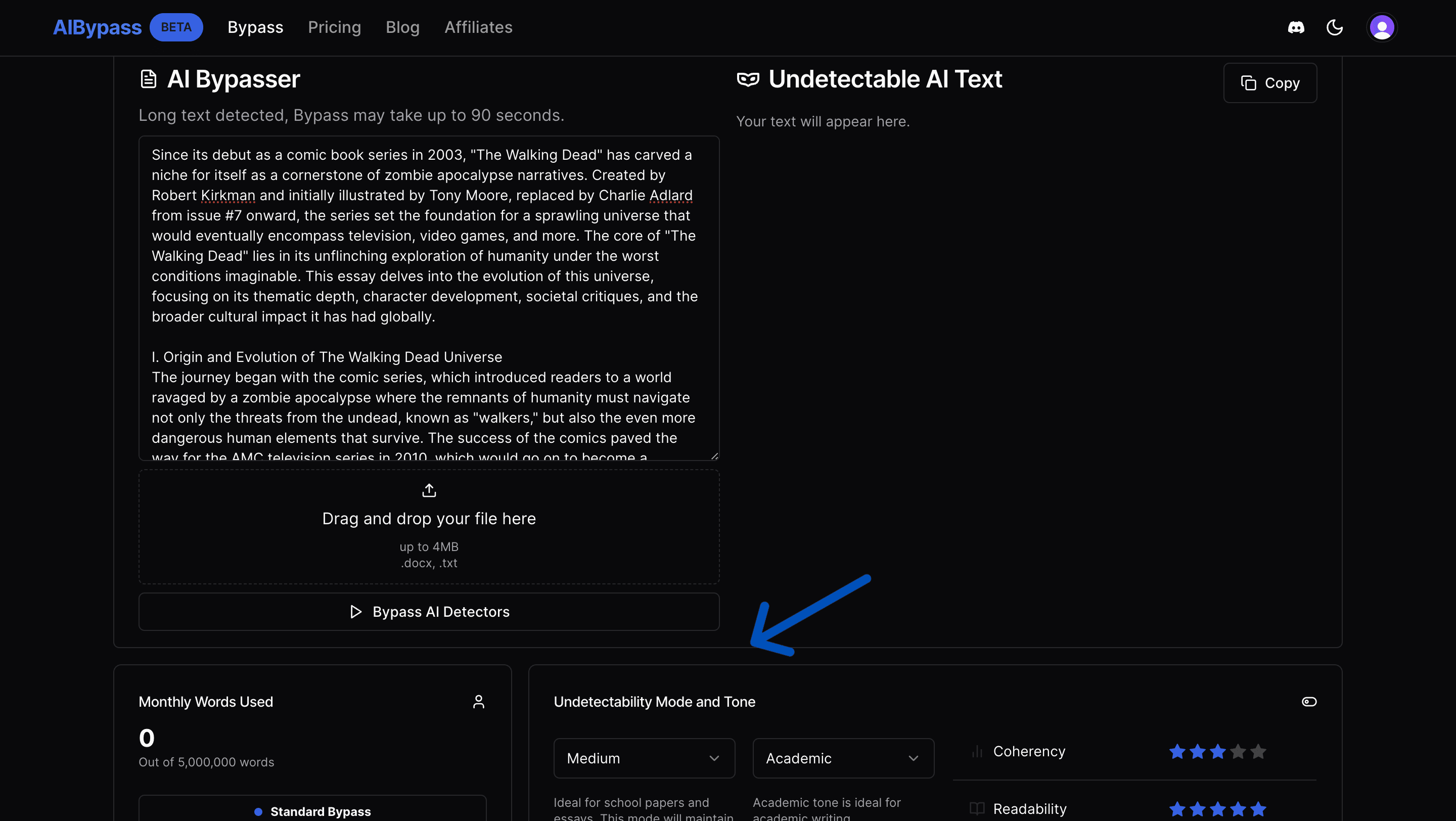Open the Discord icon link
1456x821 pixels.
[x=1295, y=27]
